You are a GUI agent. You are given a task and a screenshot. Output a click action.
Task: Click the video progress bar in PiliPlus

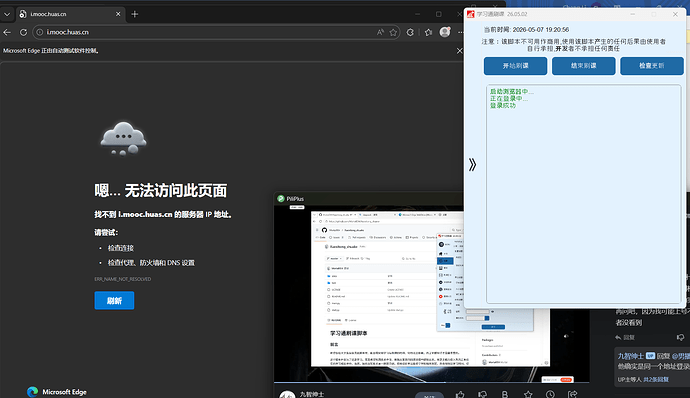(x=431, y=382)
